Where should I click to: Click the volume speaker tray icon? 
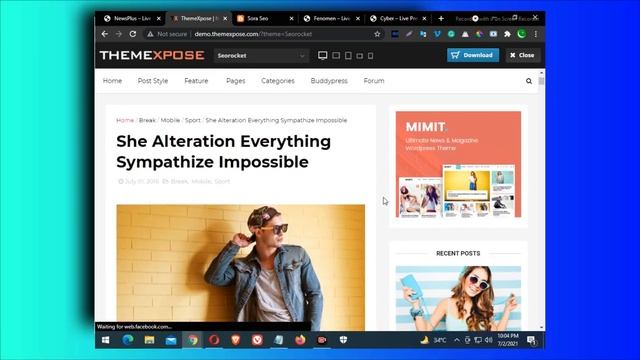tap(489, 340)
